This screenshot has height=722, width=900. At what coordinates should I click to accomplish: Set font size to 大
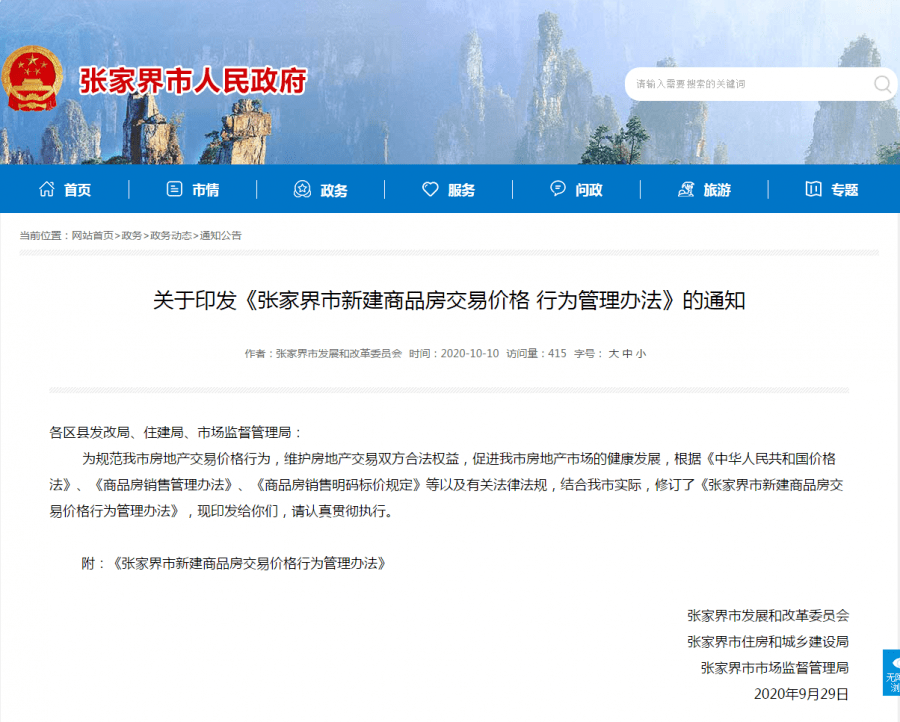[x=613, y=354]
